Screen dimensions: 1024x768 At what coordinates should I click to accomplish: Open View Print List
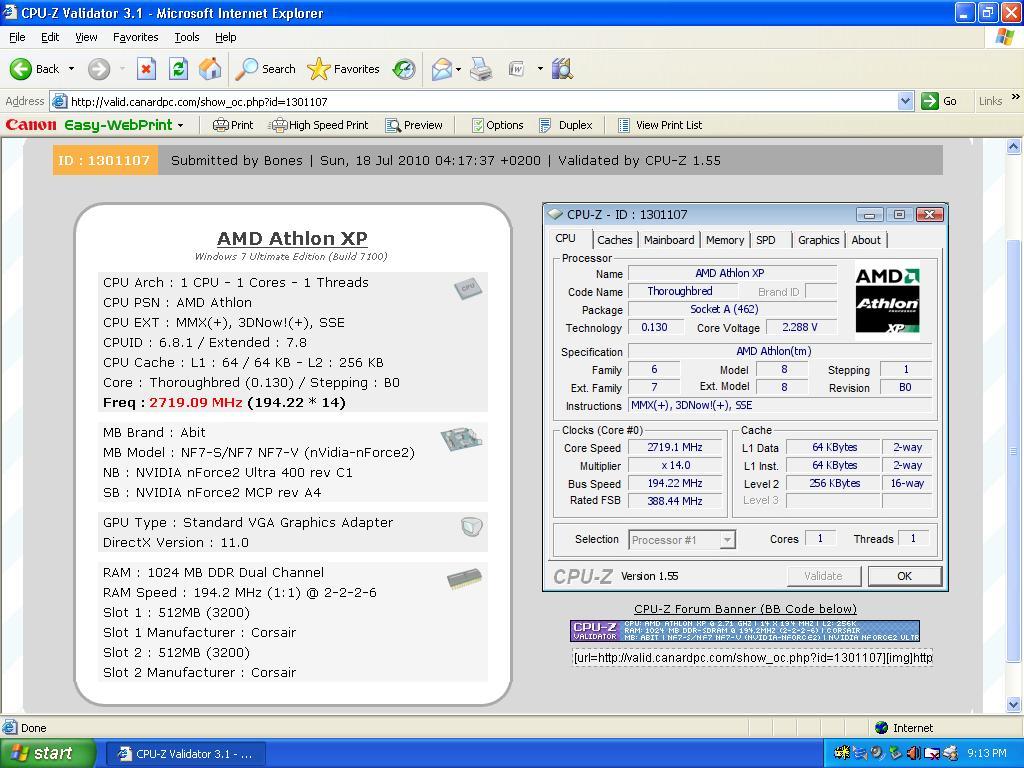[660, 125]
